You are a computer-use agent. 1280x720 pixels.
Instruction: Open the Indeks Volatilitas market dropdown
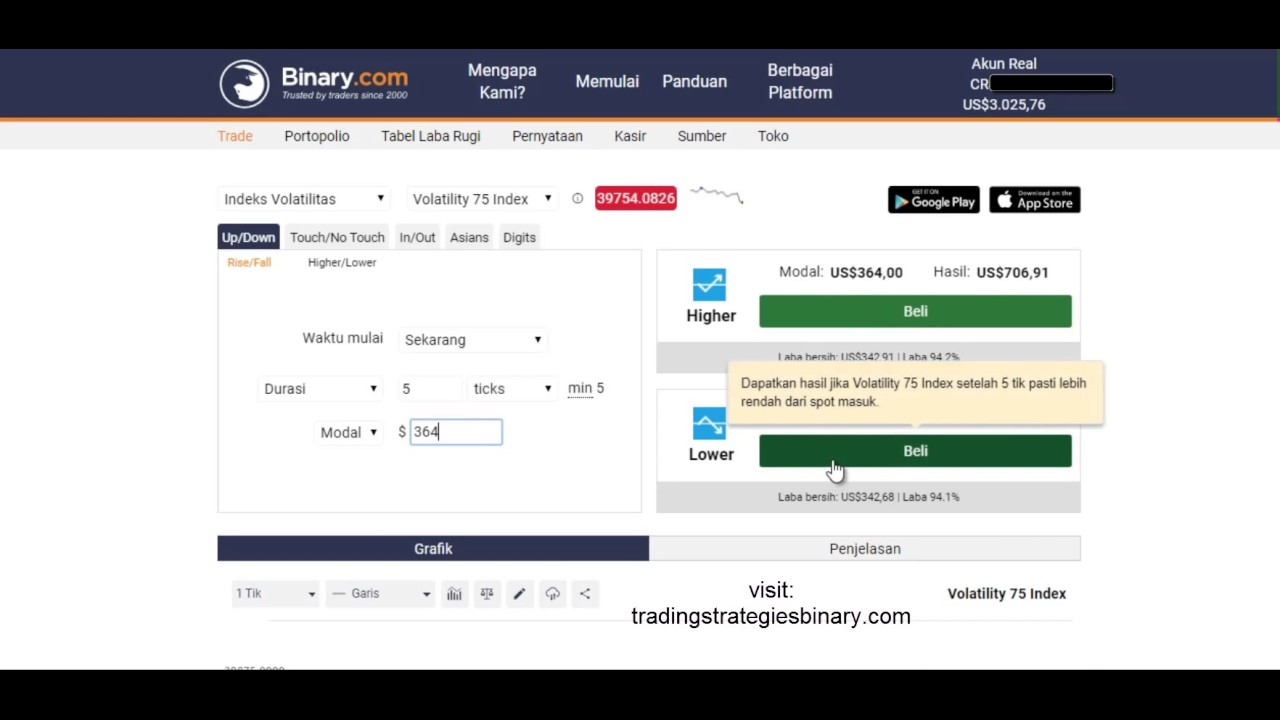(x=304, y=199)
